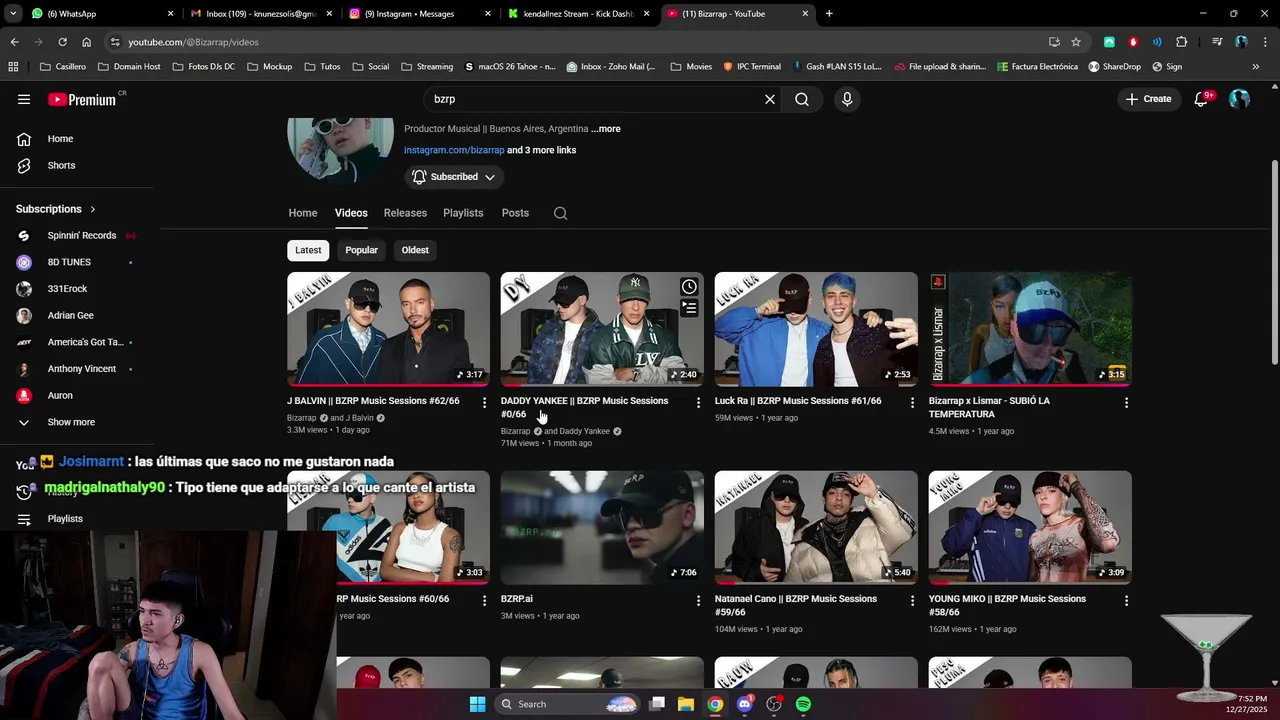
Task: Click the search magnifier button
Action: [x=802, y=99]
